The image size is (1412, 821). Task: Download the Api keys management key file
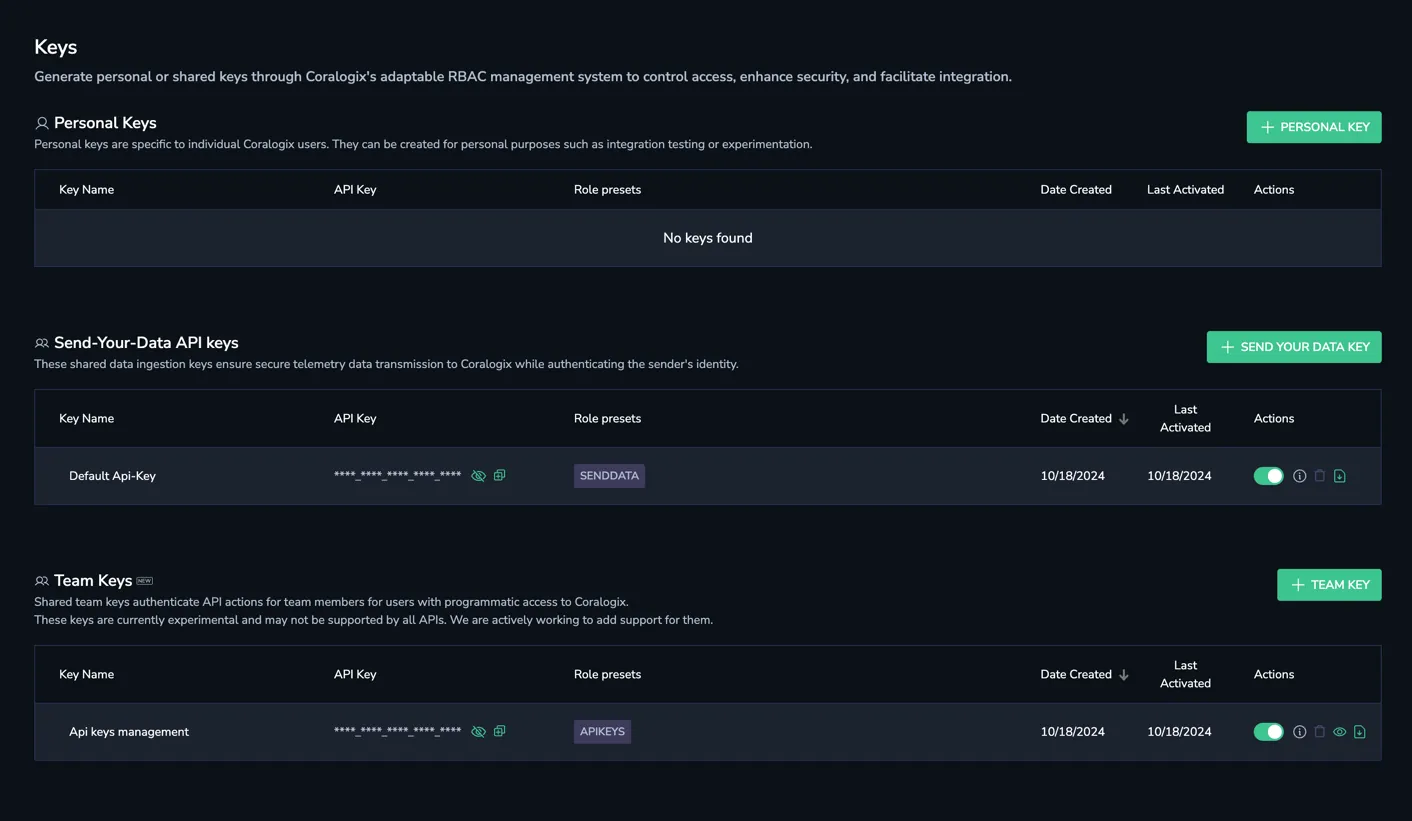[x=1359, y=732]
